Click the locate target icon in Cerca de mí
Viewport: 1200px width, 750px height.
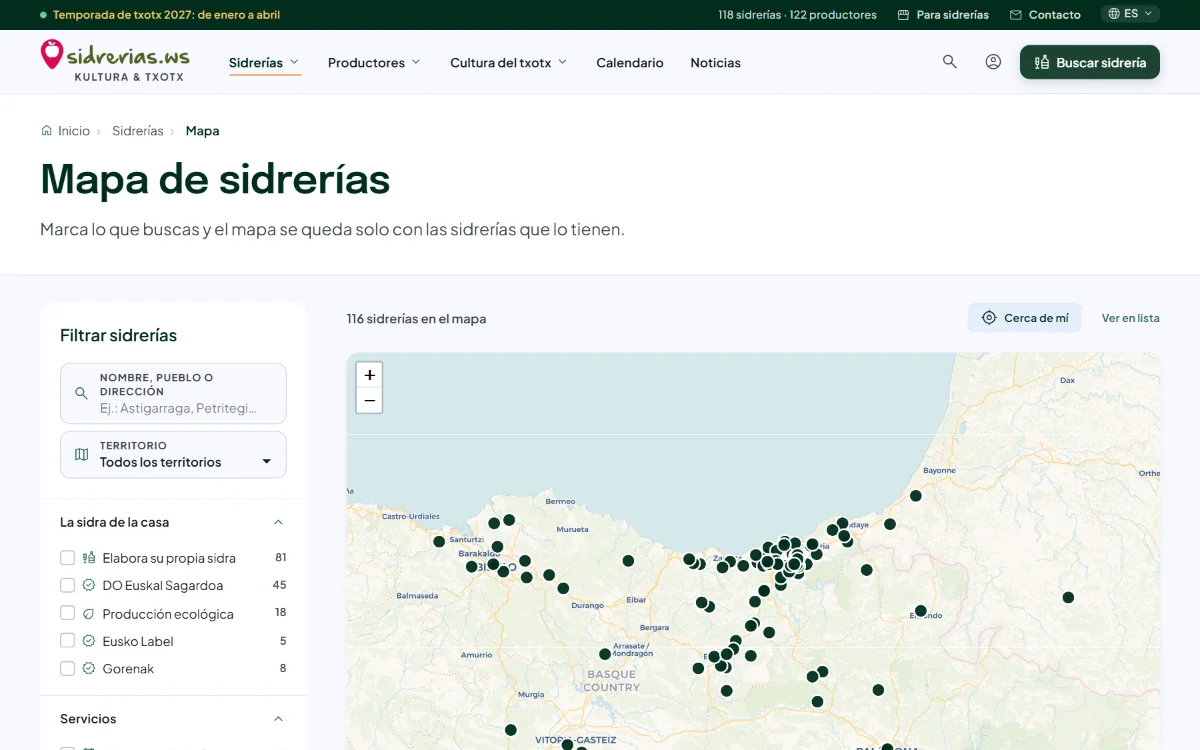pyautogui.click(x=989, y=318)
